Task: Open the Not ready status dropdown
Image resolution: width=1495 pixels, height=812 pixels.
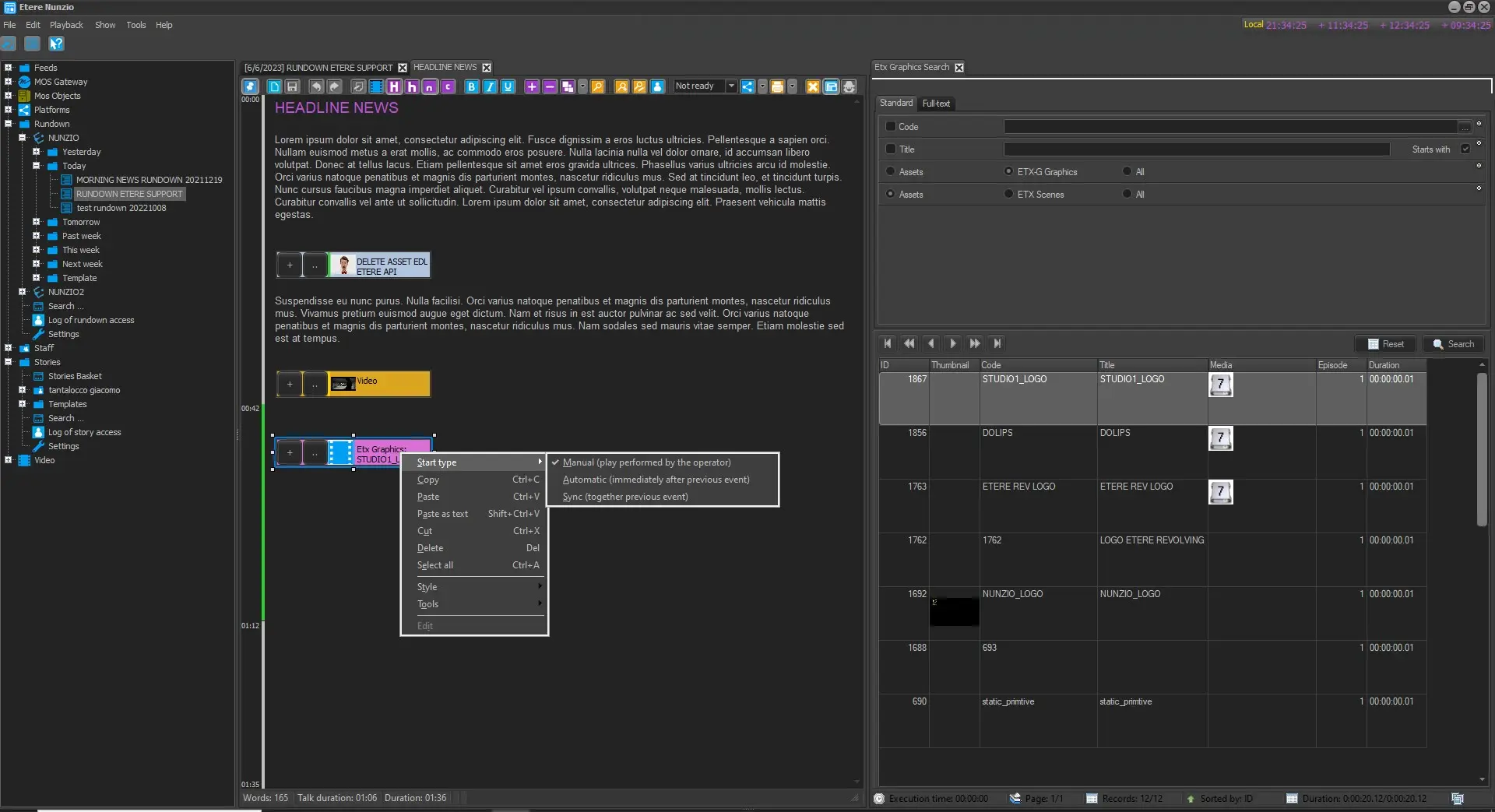Action: (731, 86)
